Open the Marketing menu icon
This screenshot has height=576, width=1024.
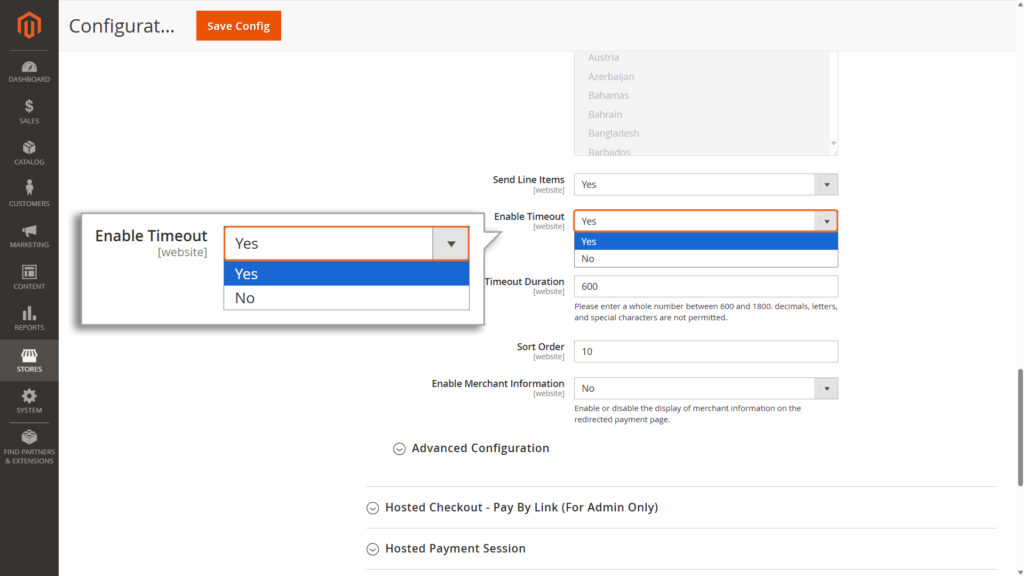pyautogui.click(x=29, y=236)
